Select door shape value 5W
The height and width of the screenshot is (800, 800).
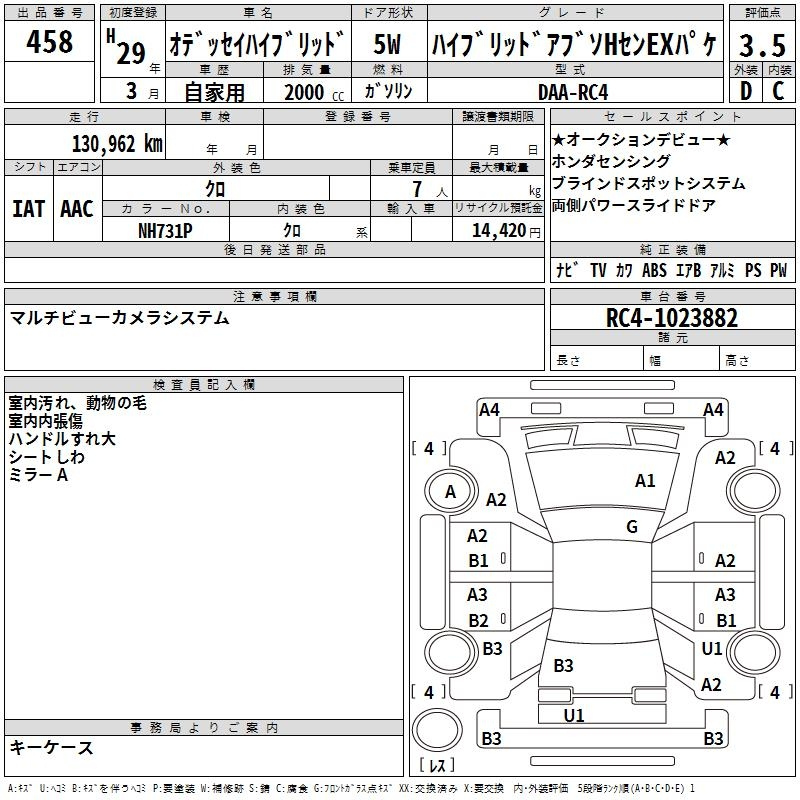click(387, 44)
